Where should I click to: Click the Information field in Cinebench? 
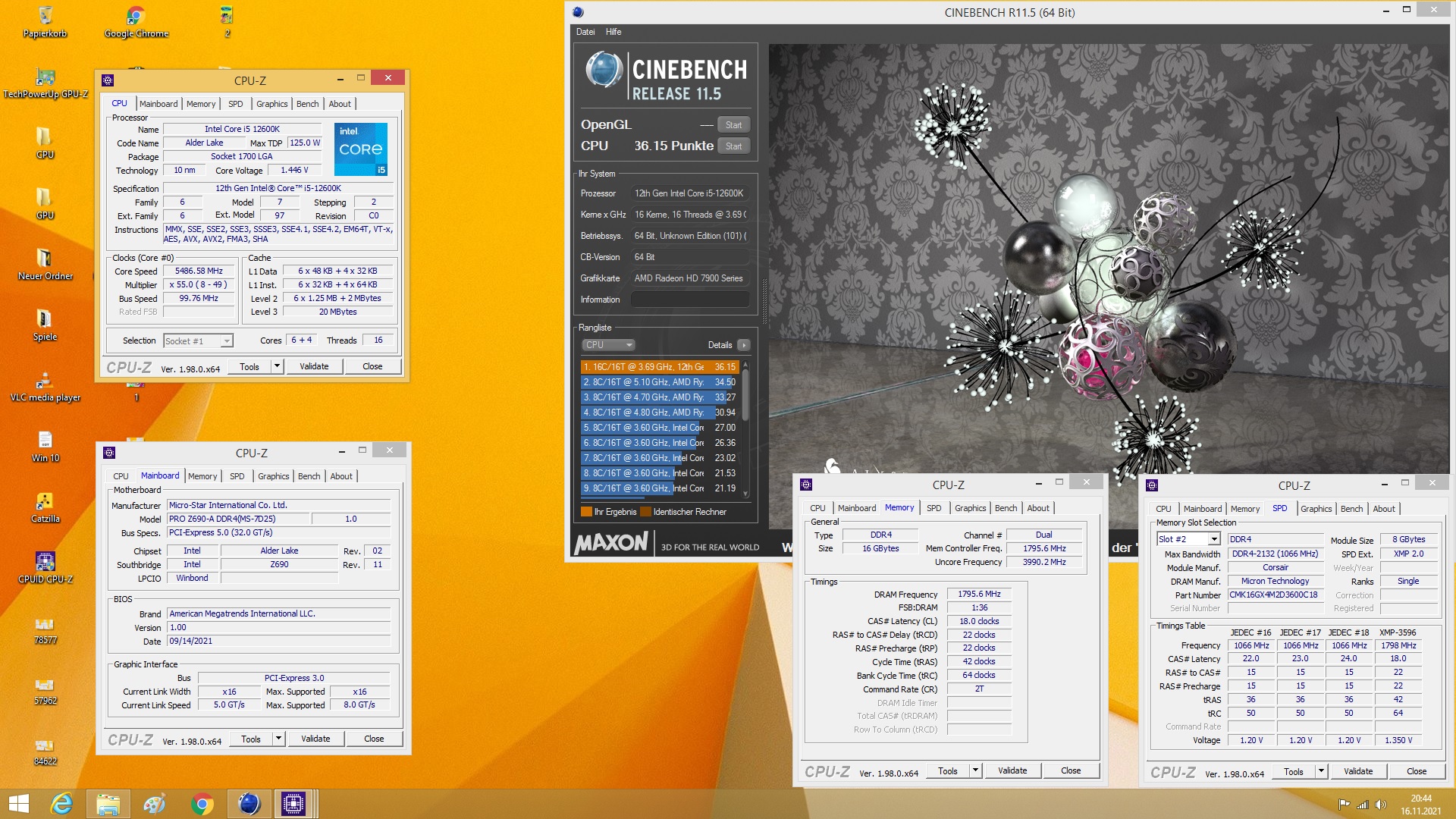690,300
